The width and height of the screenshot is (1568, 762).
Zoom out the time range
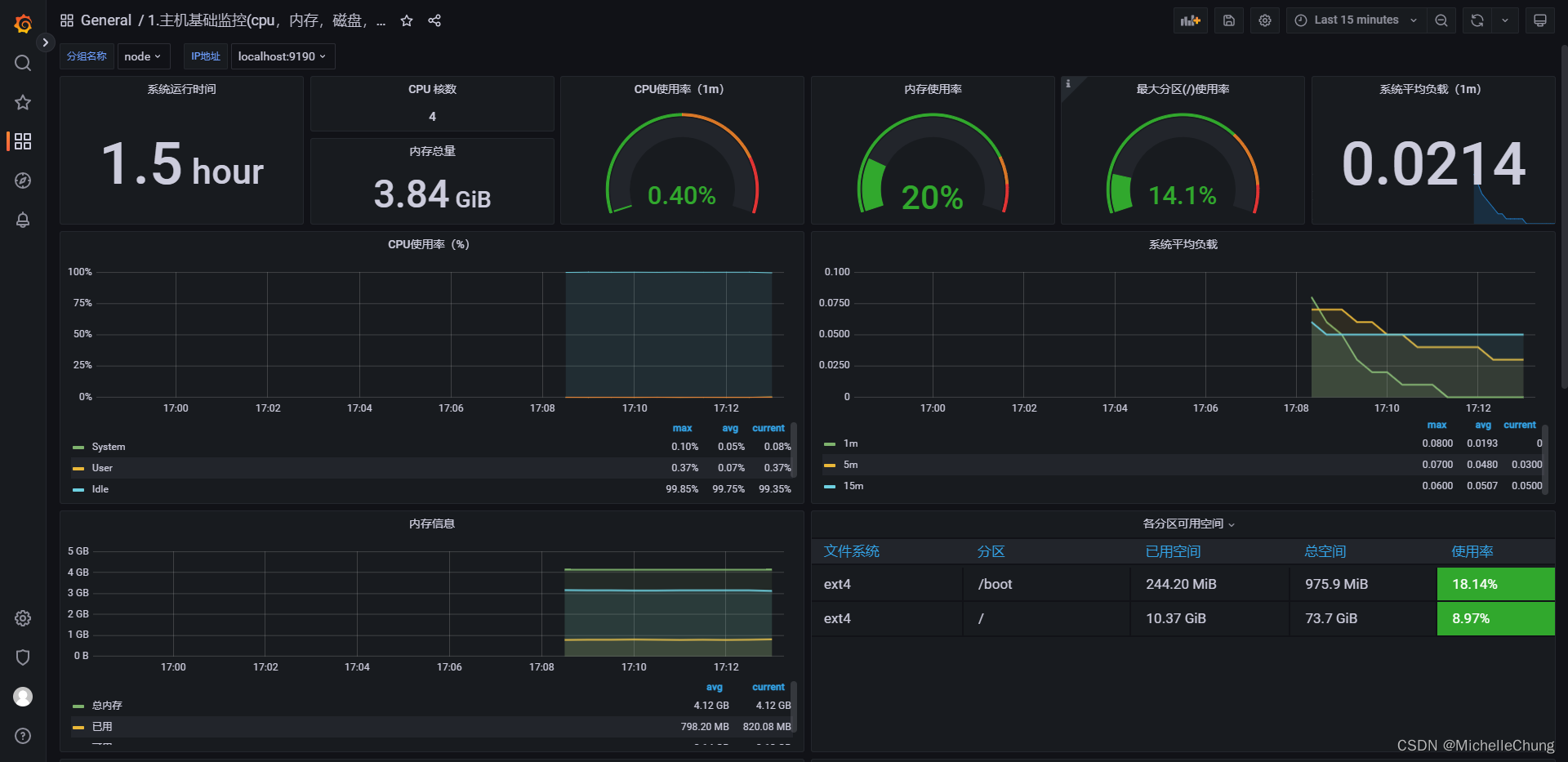tap(1441, 20)
